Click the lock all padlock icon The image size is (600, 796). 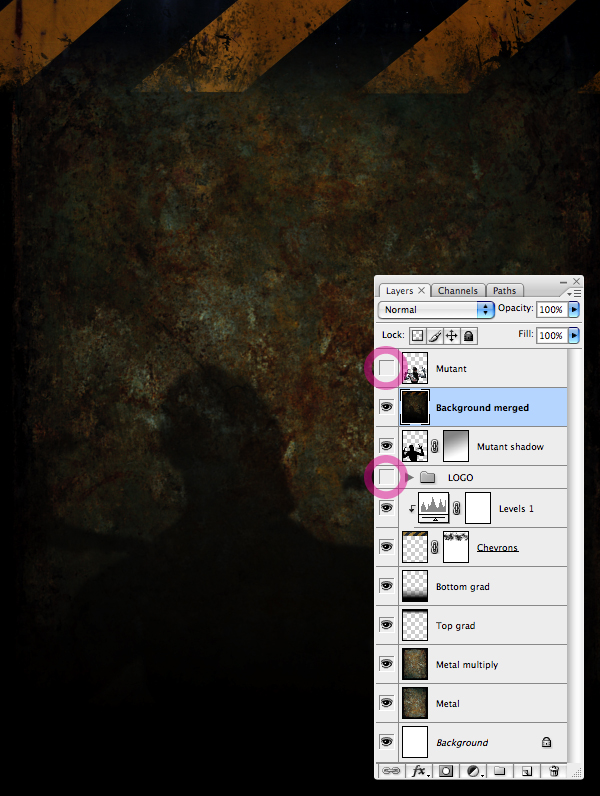coord(469,336)
